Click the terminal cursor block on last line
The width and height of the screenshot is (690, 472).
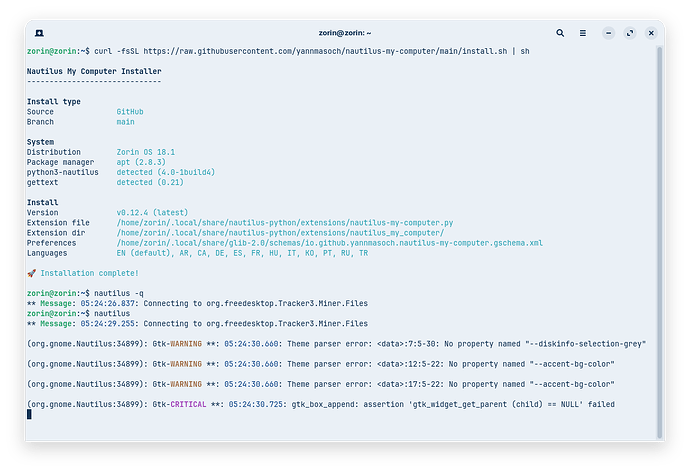[29, 414]
